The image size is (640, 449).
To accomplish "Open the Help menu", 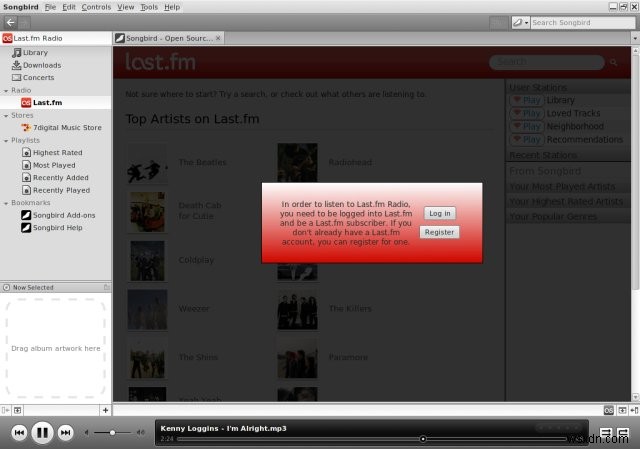I will click(x=172, y=7).
